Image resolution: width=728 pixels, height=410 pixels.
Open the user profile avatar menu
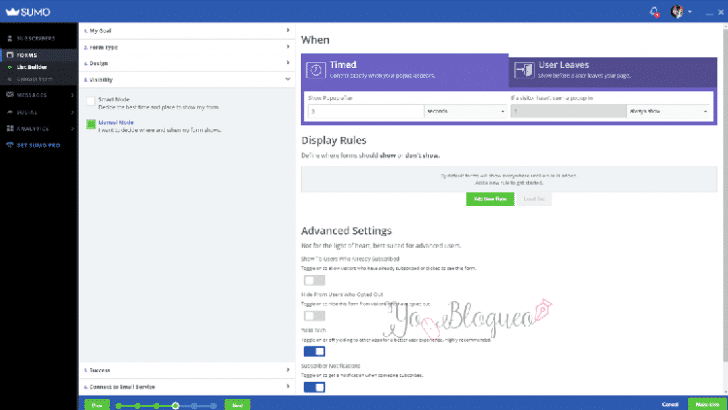[x=676, y=11]
